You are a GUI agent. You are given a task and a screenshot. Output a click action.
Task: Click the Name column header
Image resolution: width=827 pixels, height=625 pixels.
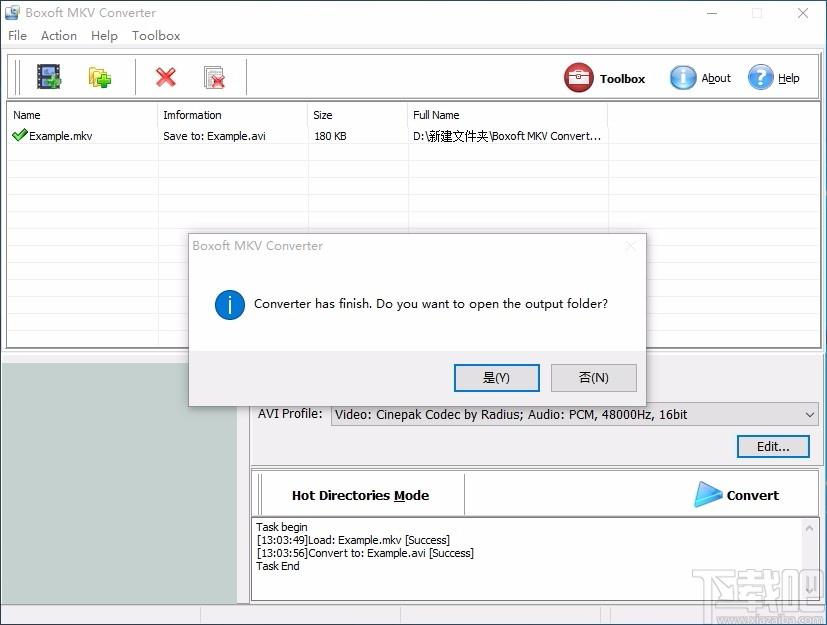pyautogui.click(x=82, y=115)
